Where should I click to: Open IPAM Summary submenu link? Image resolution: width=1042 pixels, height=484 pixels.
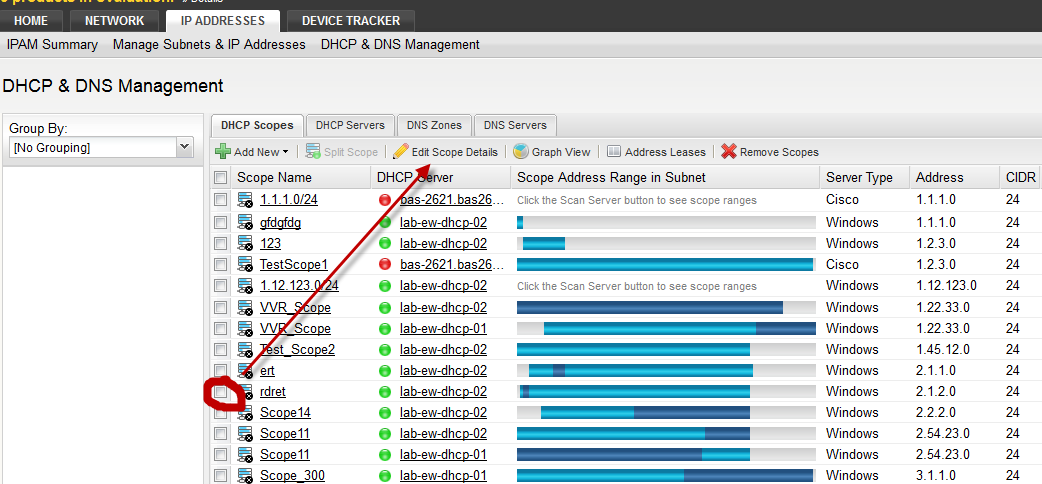52,45
